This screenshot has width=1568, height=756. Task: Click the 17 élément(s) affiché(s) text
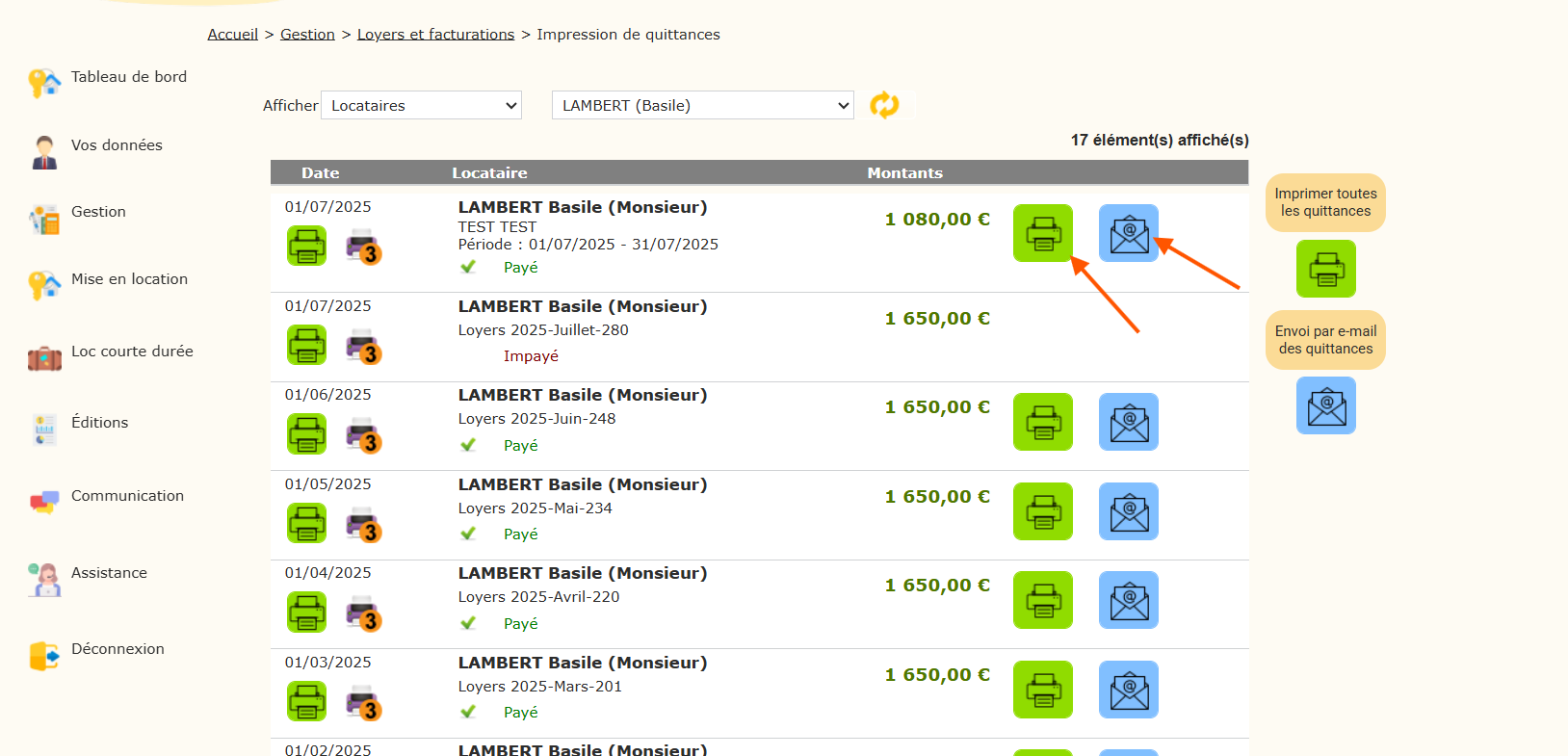point(1160,141)
